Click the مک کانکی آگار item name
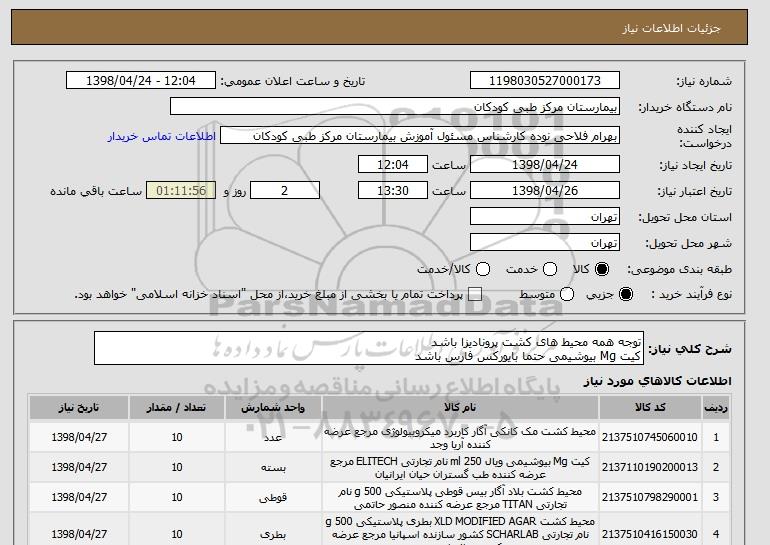 460,438
